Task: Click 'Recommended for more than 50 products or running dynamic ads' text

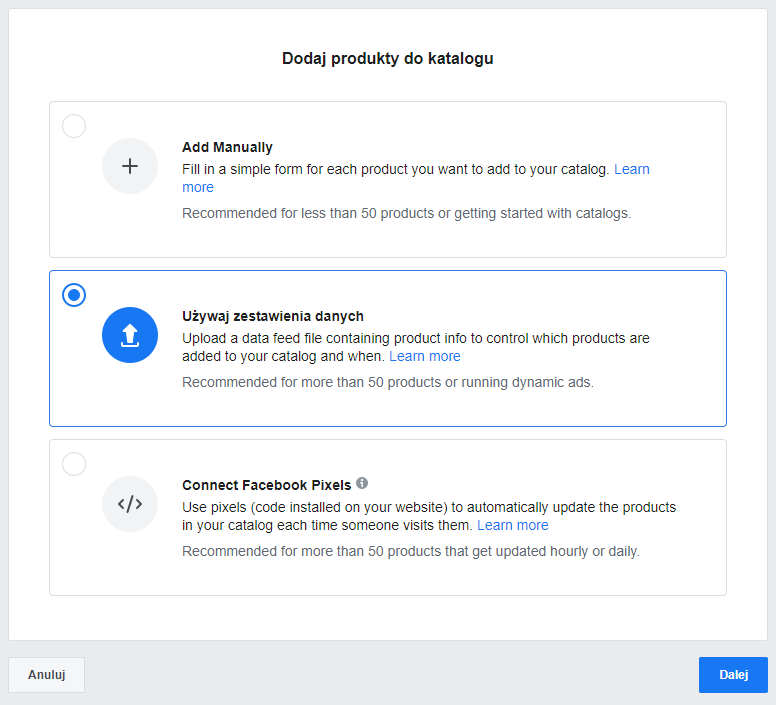Action: click(x=388, y=382)
